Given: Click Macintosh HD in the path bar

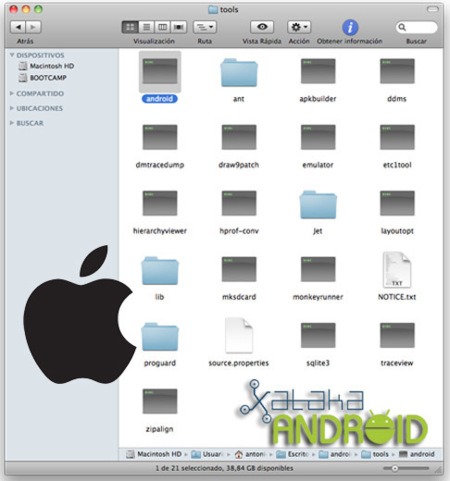Looking at the screenshot, I should (154, 454).
